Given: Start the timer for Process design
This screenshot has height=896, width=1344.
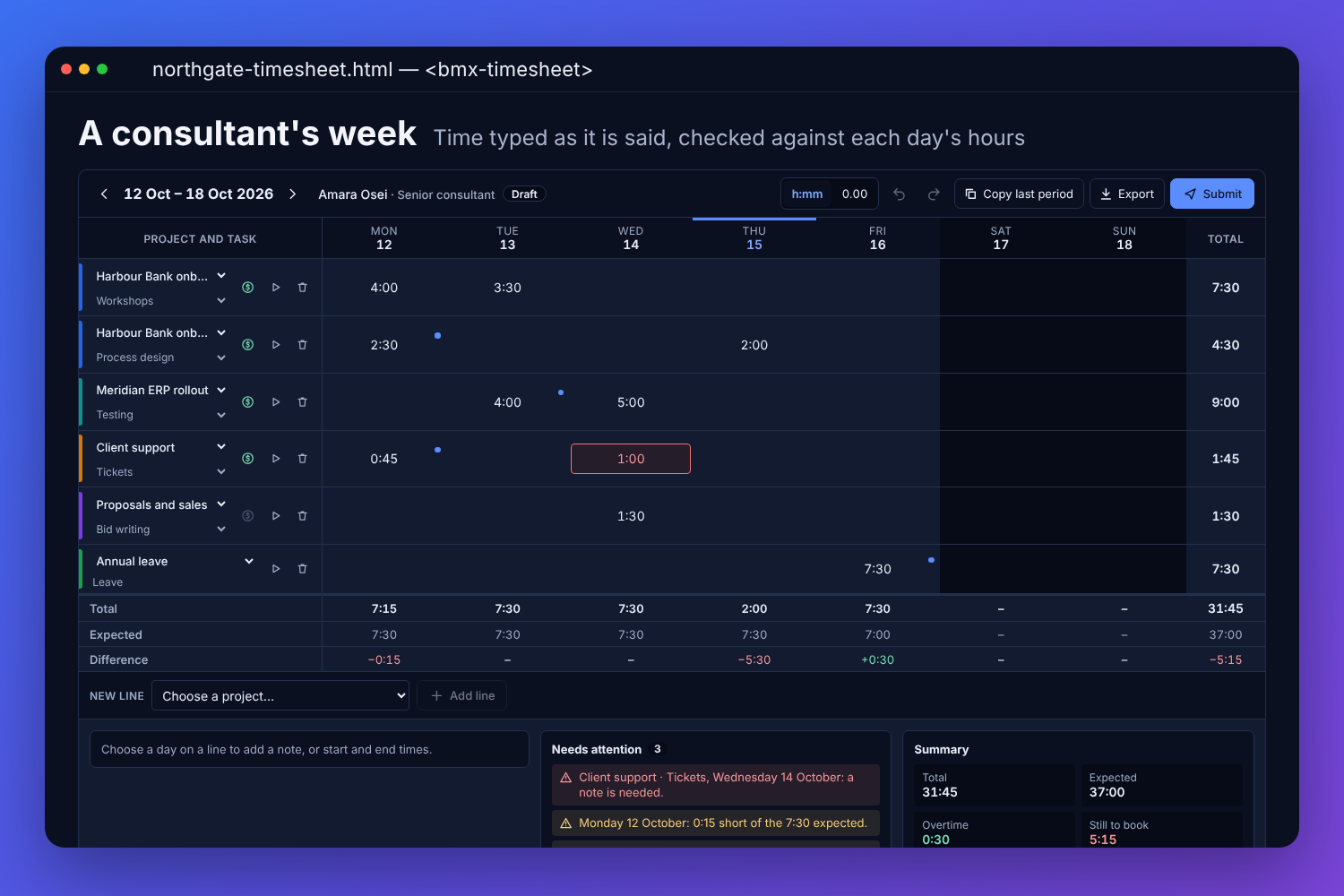Looking at the screenshot, I should pos(276,345).
